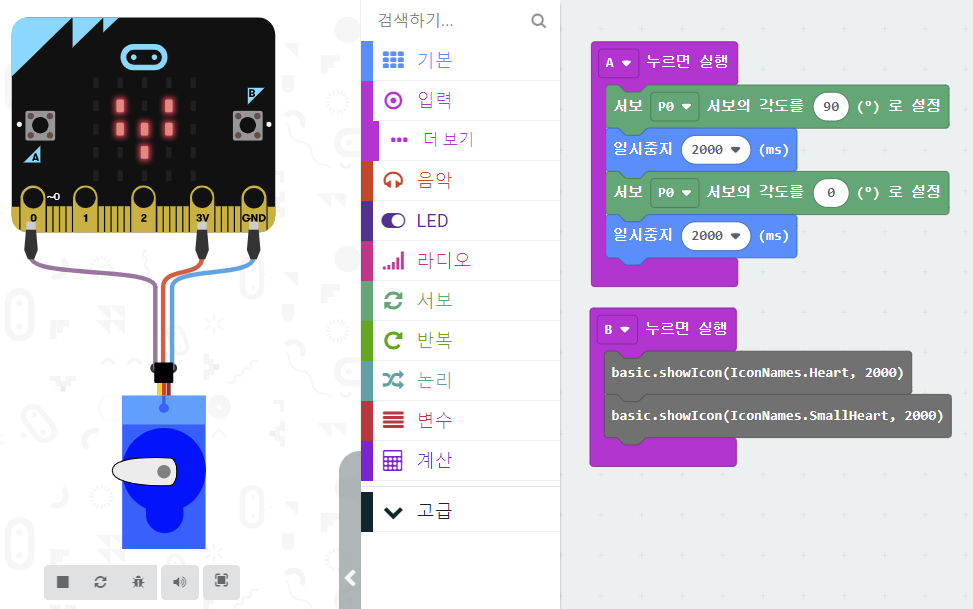Mute the simulator audio
Image resolution: width=973 pixels, height=609 pixels.
179,582
